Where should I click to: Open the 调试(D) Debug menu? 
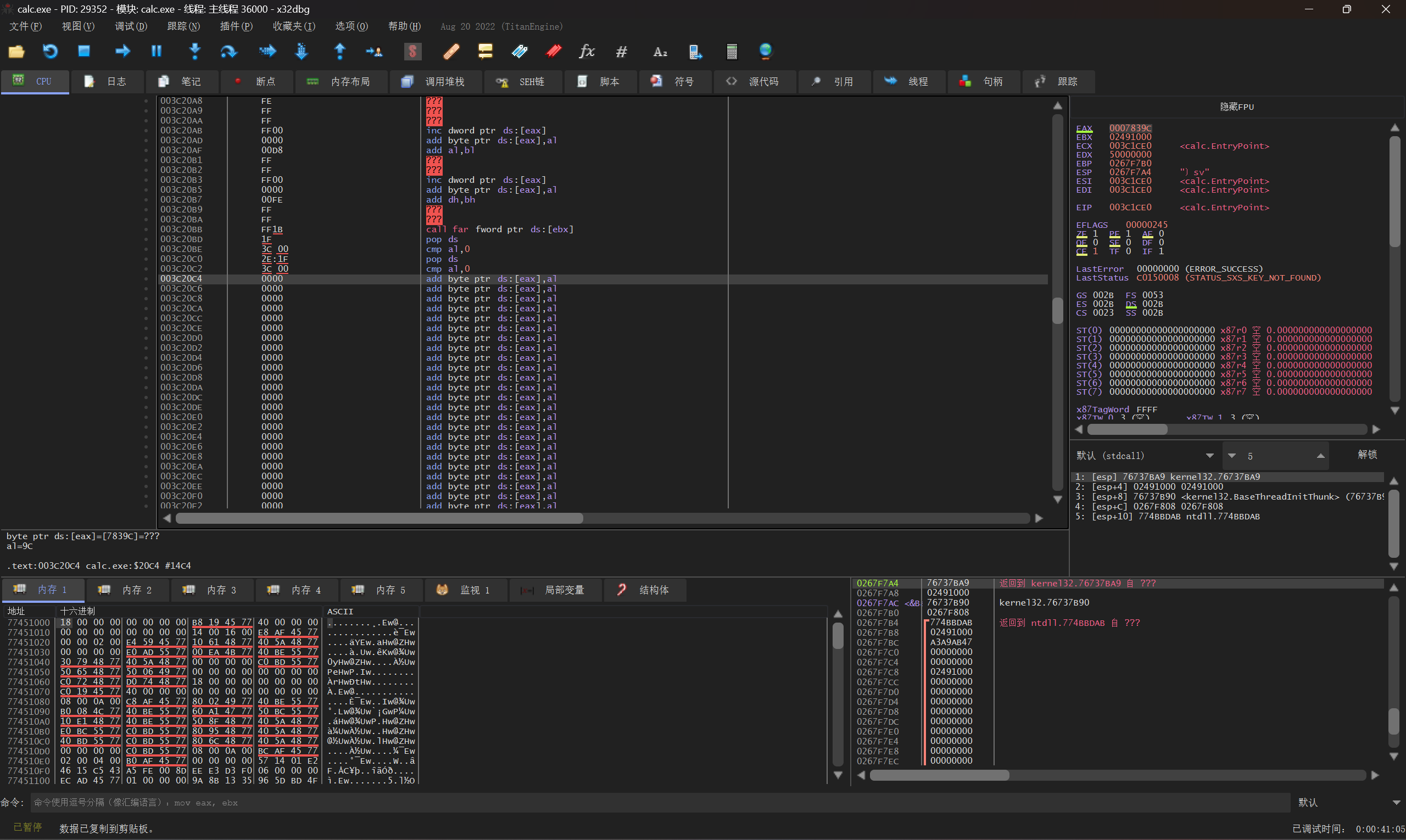pos(131,26)
